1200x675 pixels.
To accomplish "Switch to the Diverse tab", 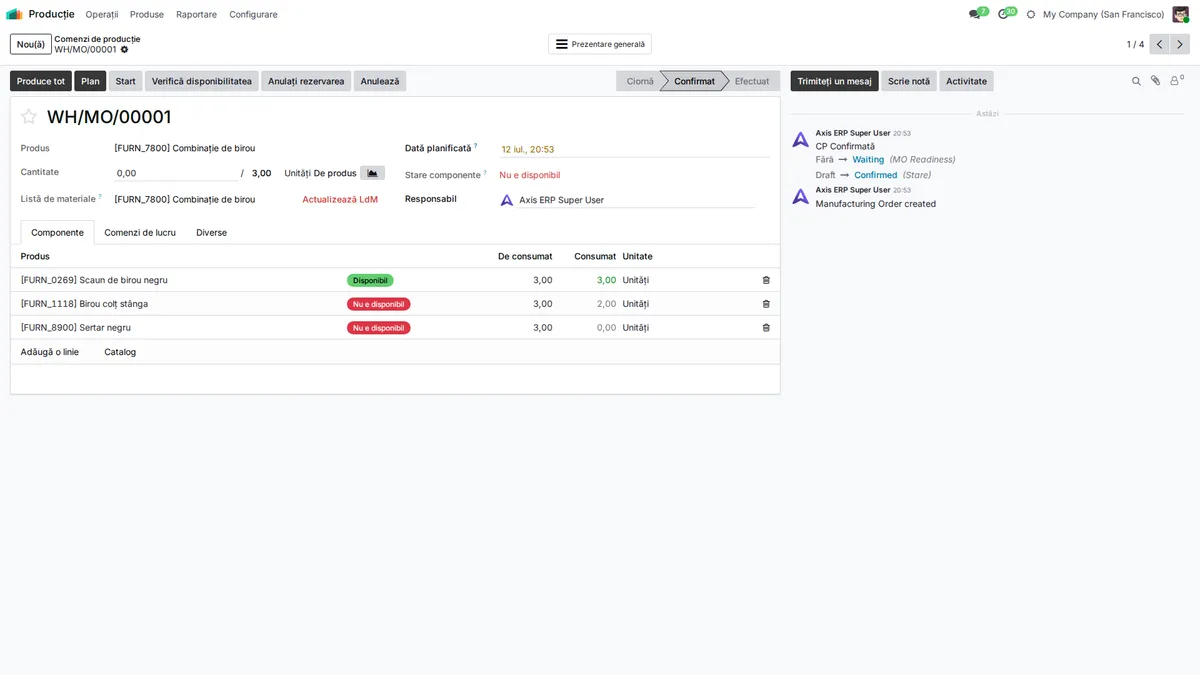I will pos(211,233).
